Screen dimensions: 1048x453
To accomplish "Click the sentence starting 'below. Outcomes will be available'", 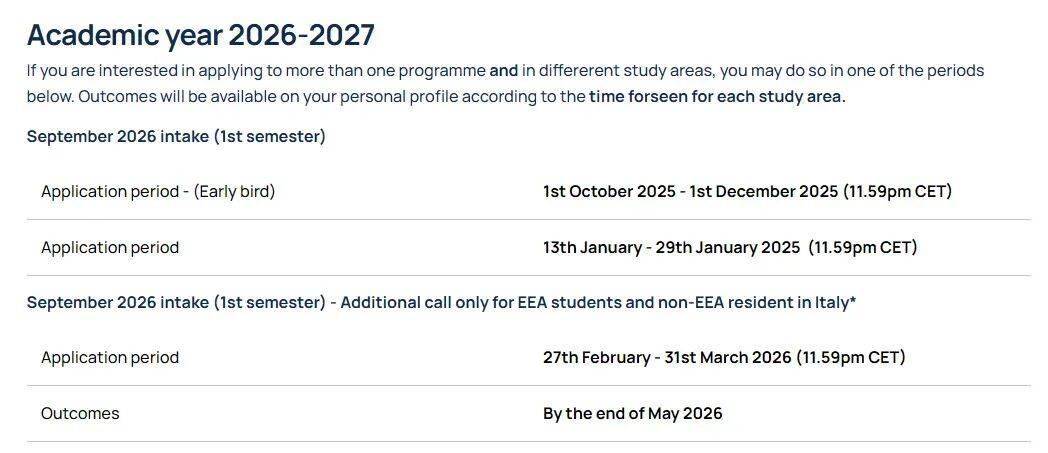I will click(436, 97).
